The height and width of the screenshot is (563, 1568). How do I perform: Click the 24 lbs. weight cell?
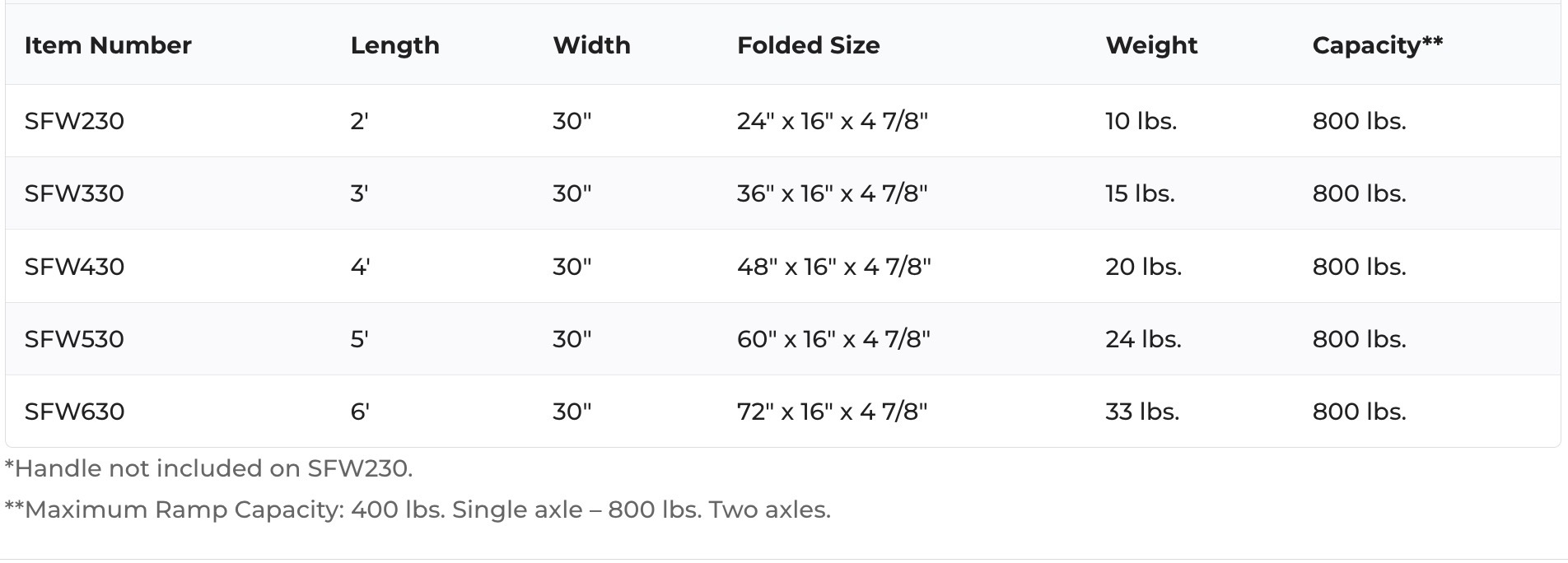point(1143,339)
